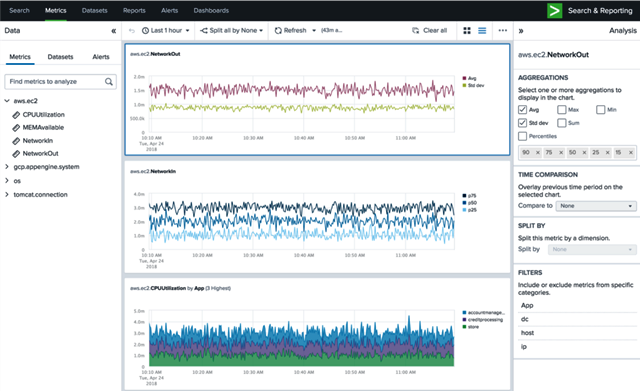Image resolution: width=640 pixels, height=391 pixels.
Task: Uncheck the Avg aggregation checkbox
Action: point(522,109)
